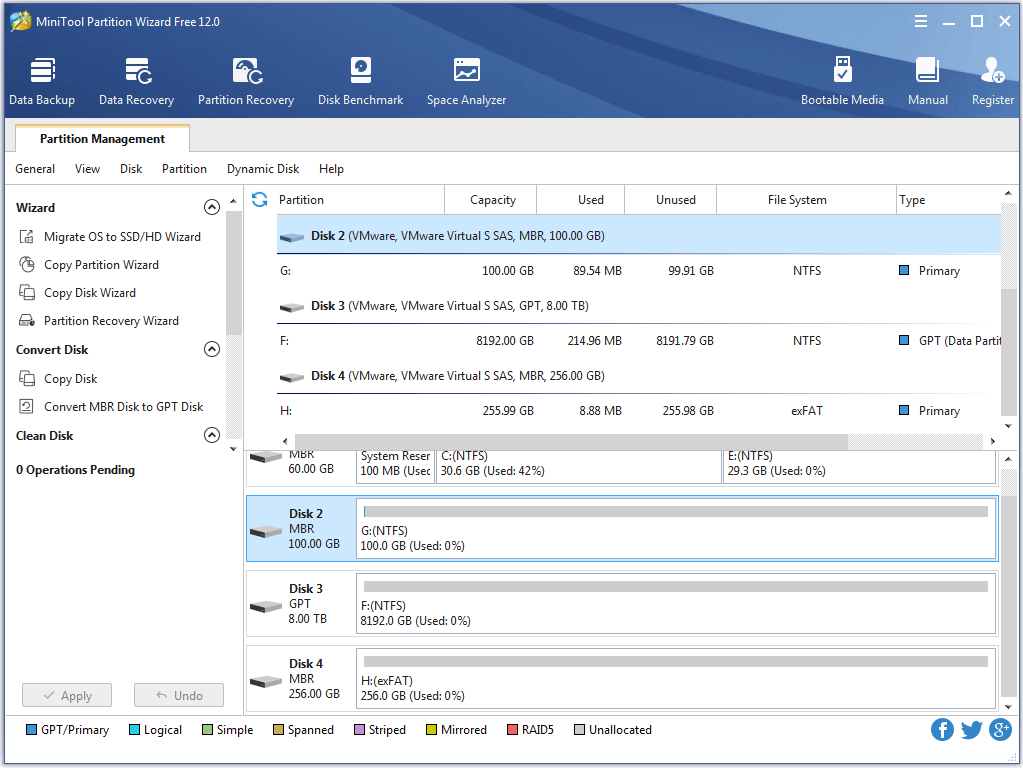Choose Convert MBR Disk to GPT Disk

(x=124, y=407)
